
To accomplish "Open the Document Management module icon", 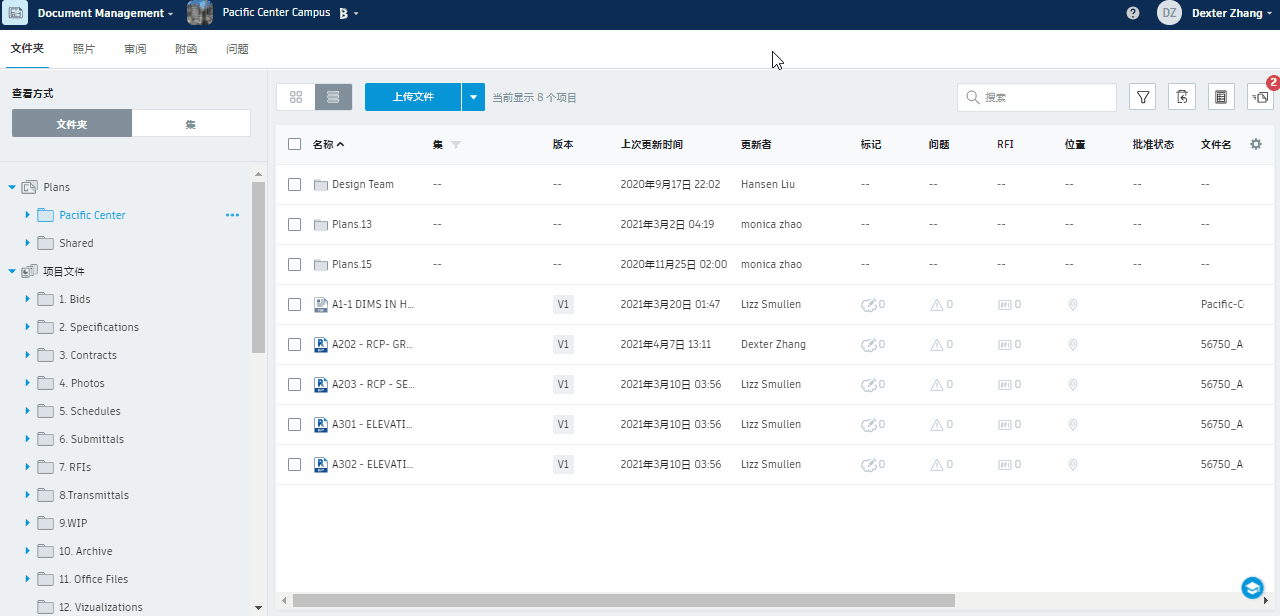I will [x=16, y=13].
